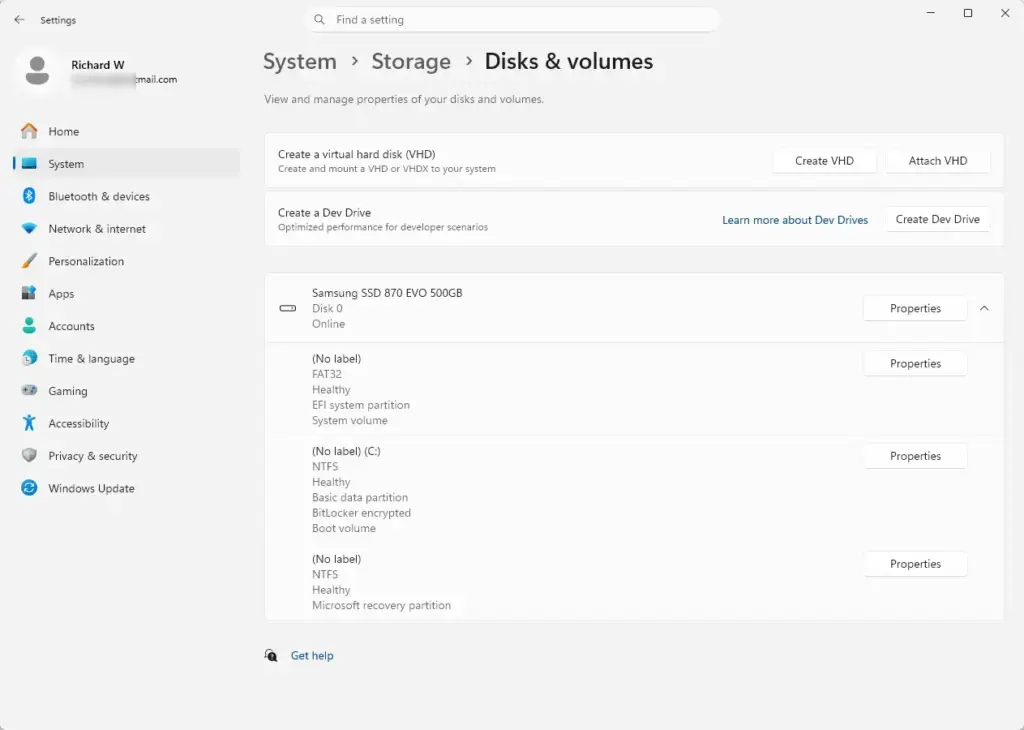Click Microsoft recovery partition text

pyautogui.click(x=381, y=605)
